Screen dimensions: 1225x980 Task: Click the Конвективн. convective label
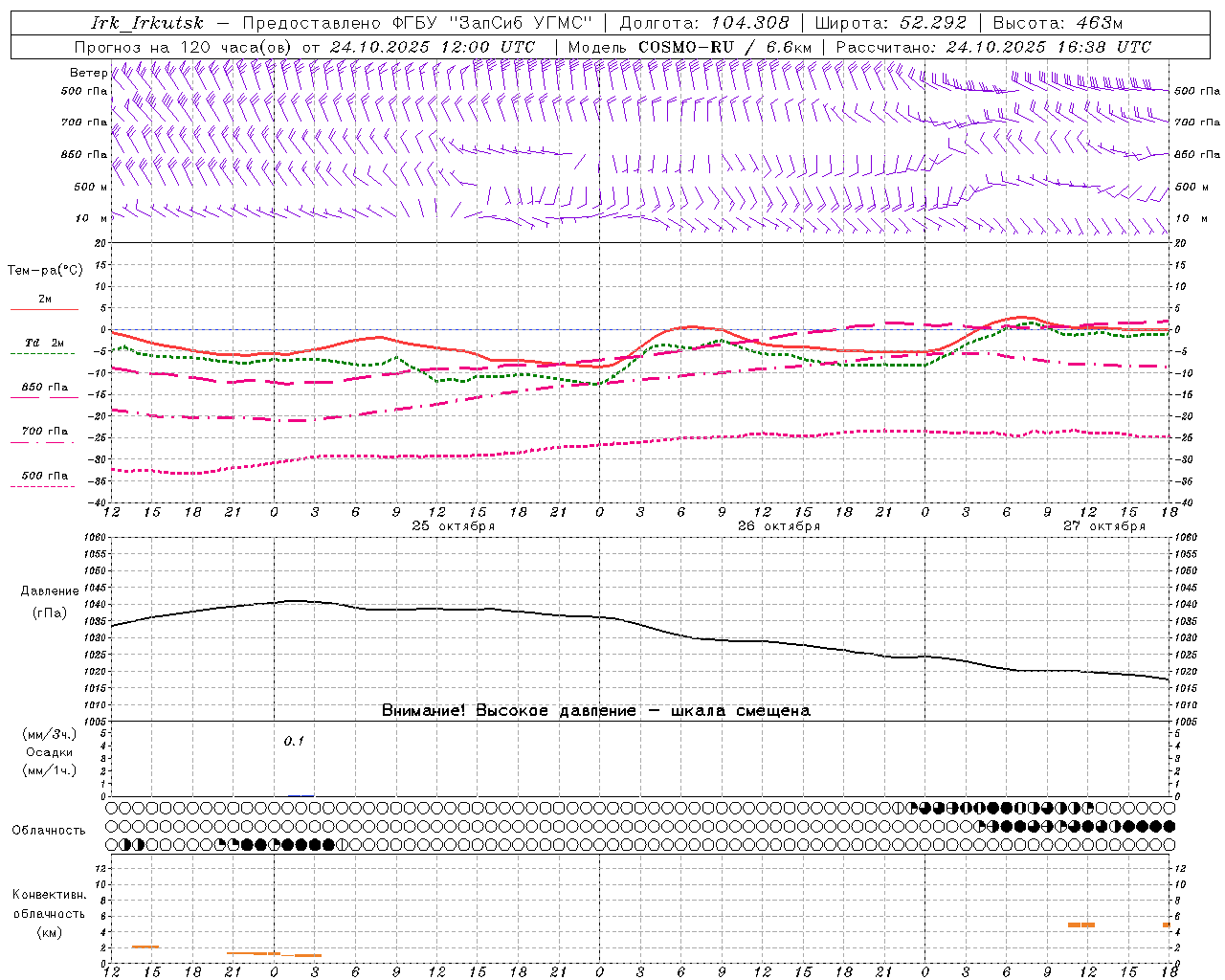pos(49,895)
